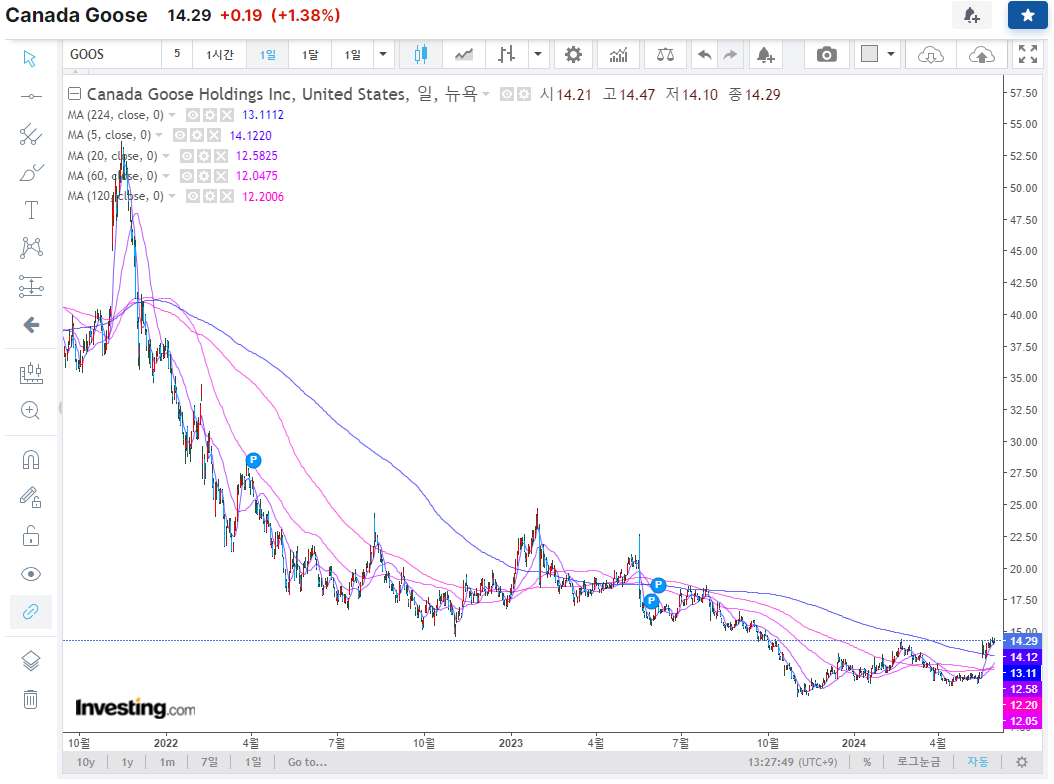
Task: Click the back arrow in left toolbar
Action: [x=31, y=325]
